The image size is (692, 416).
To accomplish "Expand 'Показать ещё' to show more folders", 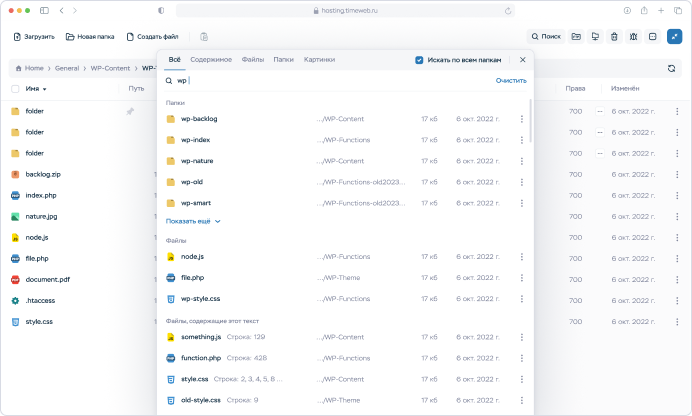I will tap(193, 221).
